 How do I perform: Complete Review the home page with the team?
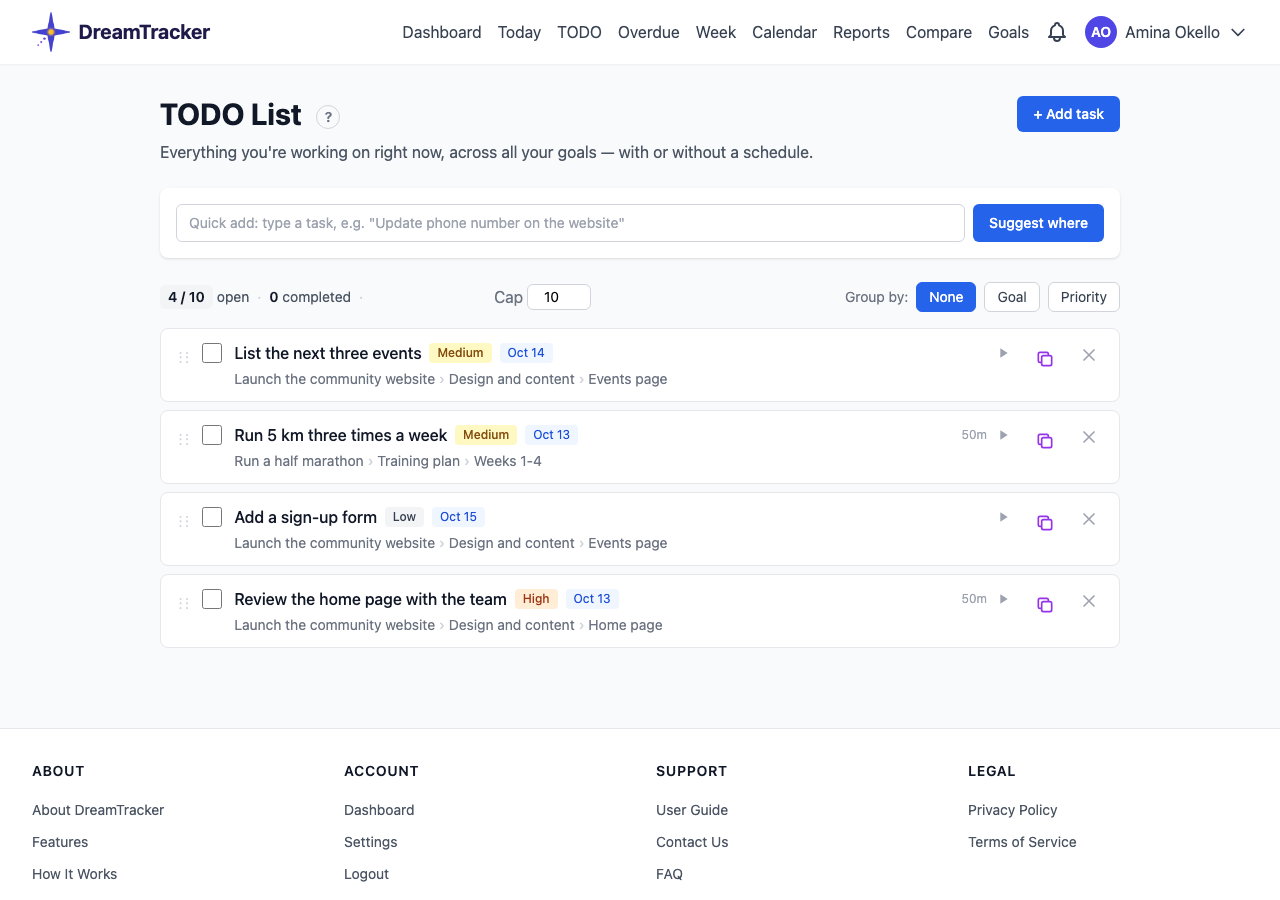coord(212,599)
